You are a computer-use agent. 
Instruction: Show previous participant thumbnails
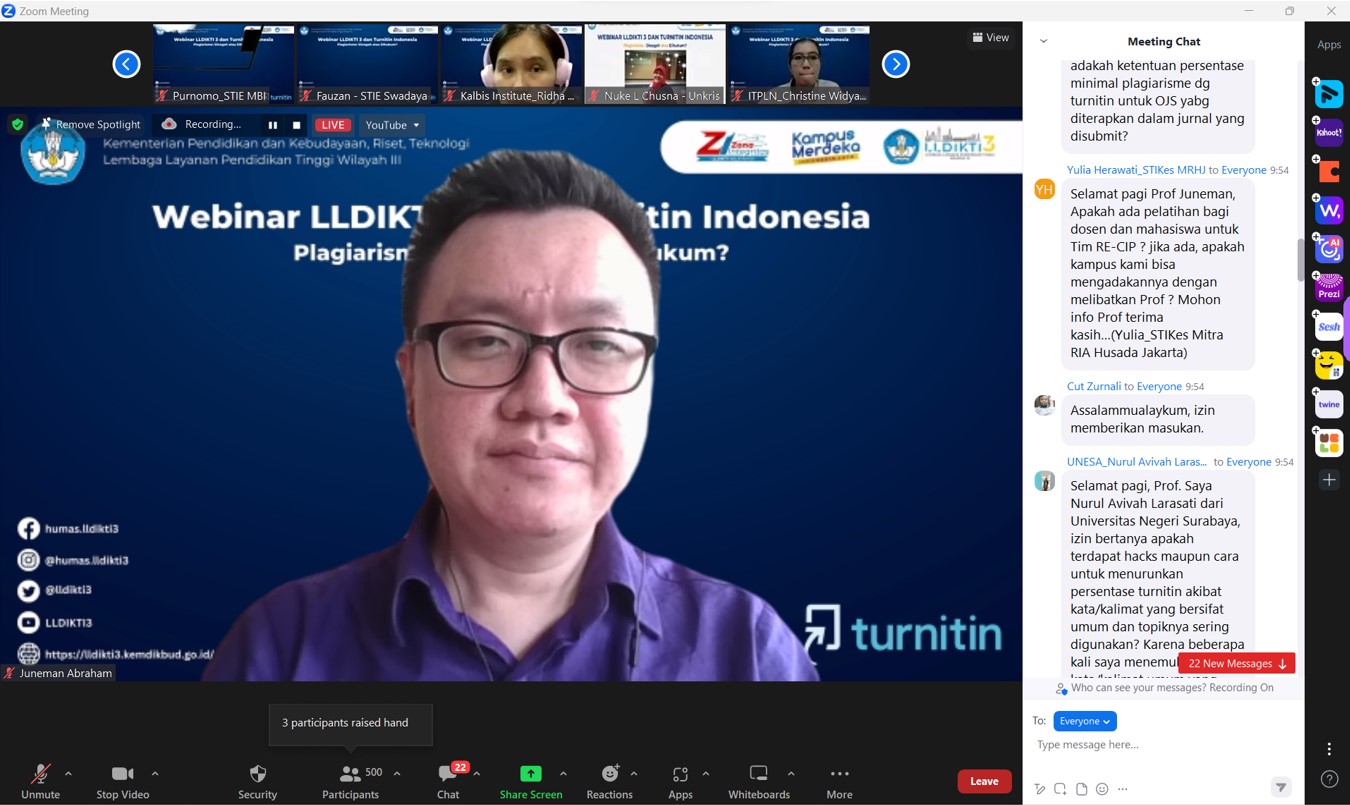126,64
